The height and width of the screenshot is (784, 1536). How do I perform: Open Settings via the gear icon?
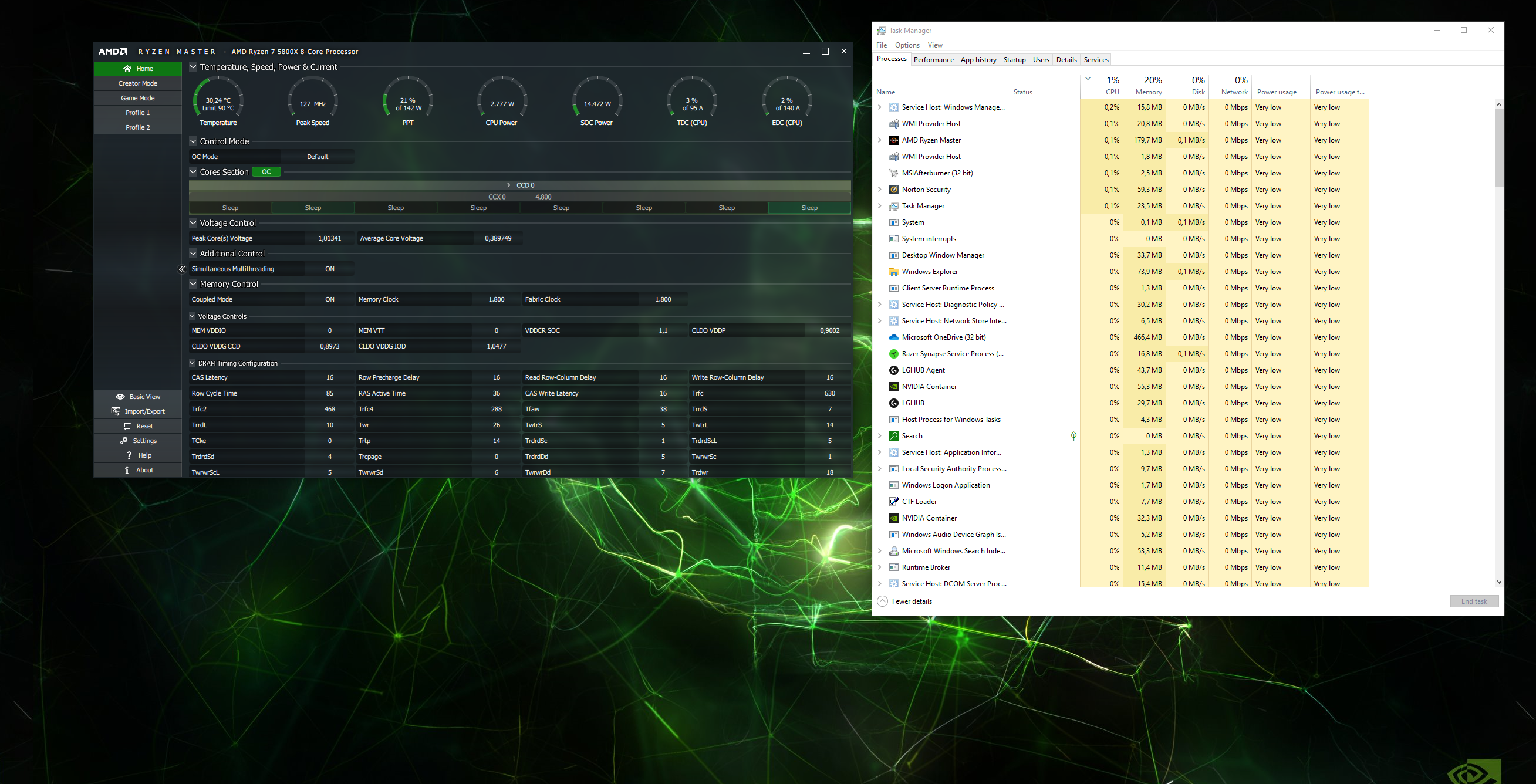124,441
